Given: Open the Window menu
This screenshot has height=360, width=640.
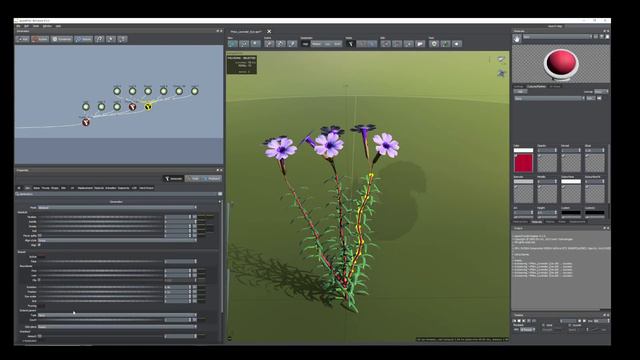Looking at the screenshot, I should pos(47,26).
